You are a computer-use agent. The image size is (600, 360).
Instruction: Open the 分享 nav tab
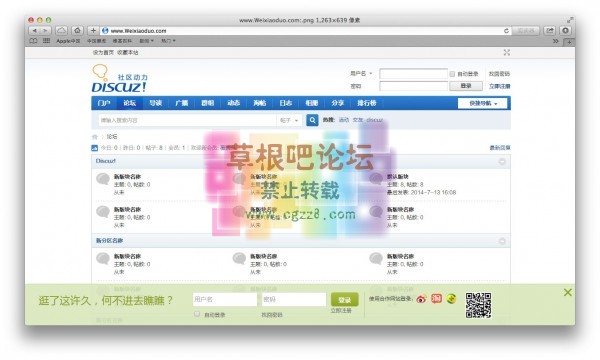(338, 103)
